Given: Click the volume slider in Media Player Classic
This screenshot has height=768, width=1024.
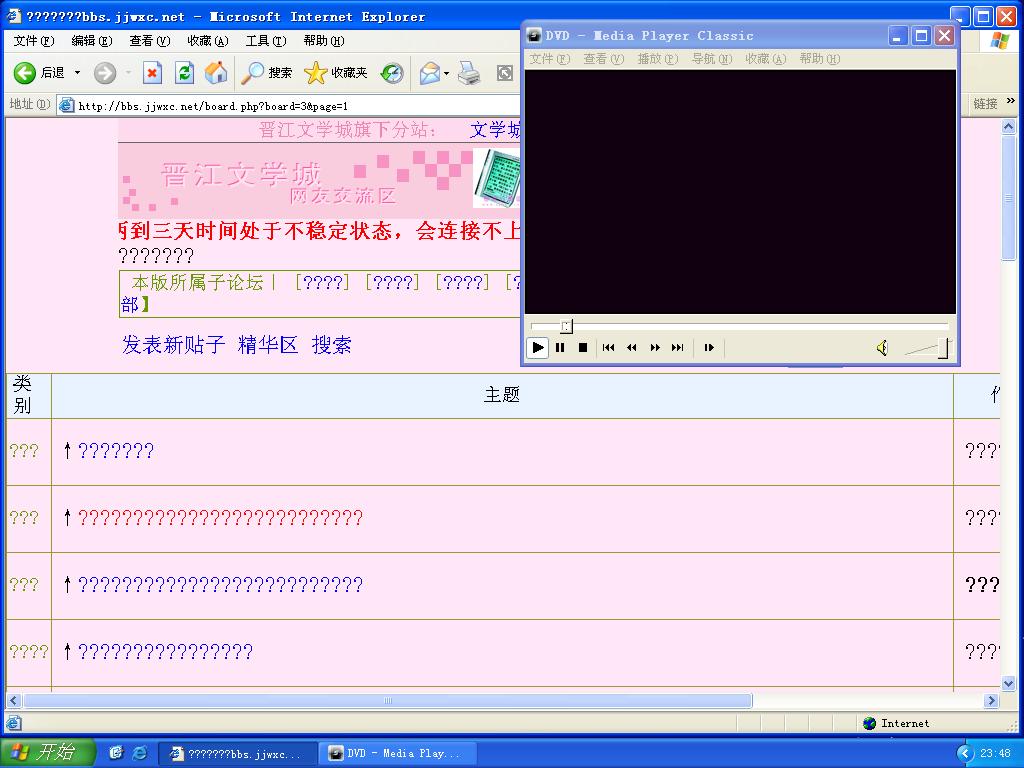Looking at the screenshot, I should [x=927, y=348].
